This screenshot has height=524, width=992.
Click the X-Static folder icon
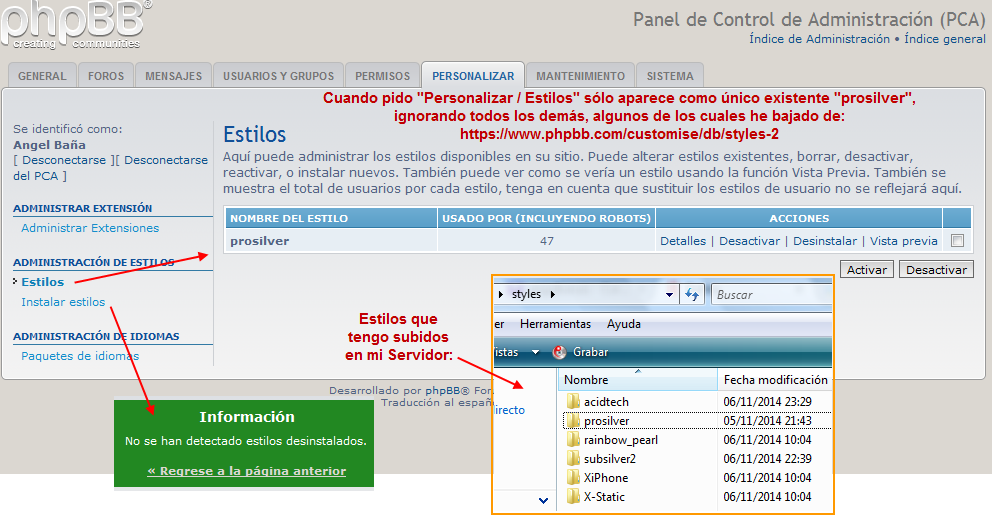click(573, 497)
